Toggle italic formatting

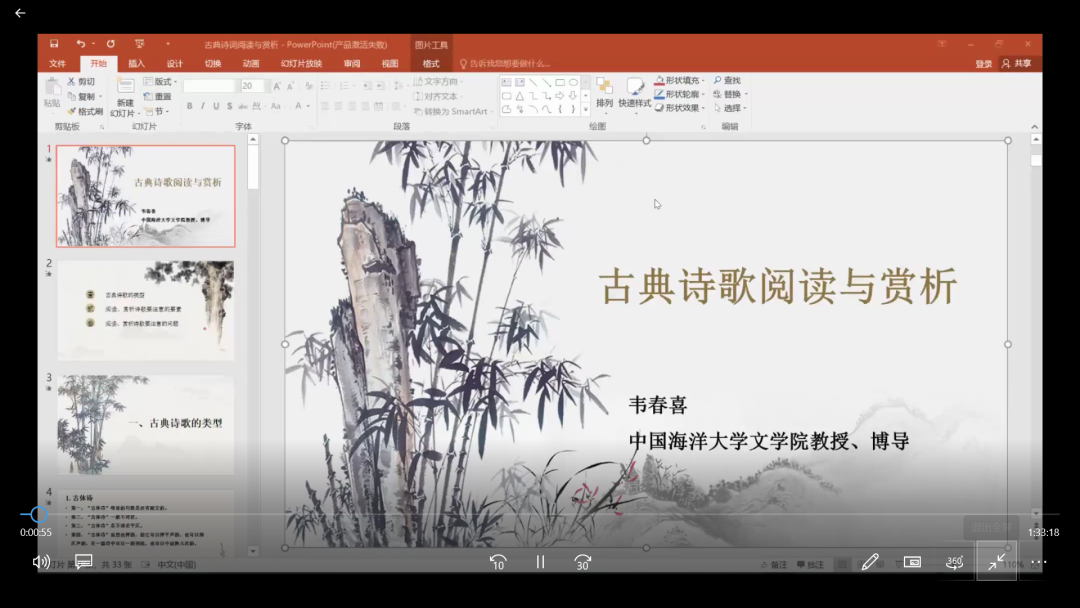(203, 106)
